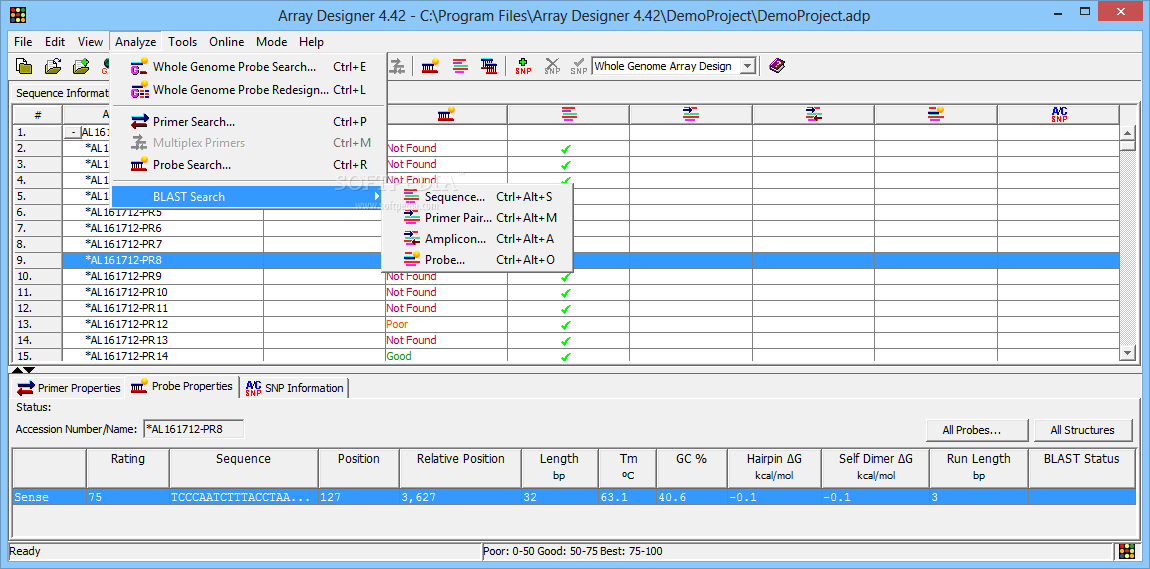Click the probe column header icon in grid
1150x569 pixels.
tap(447, 114)
